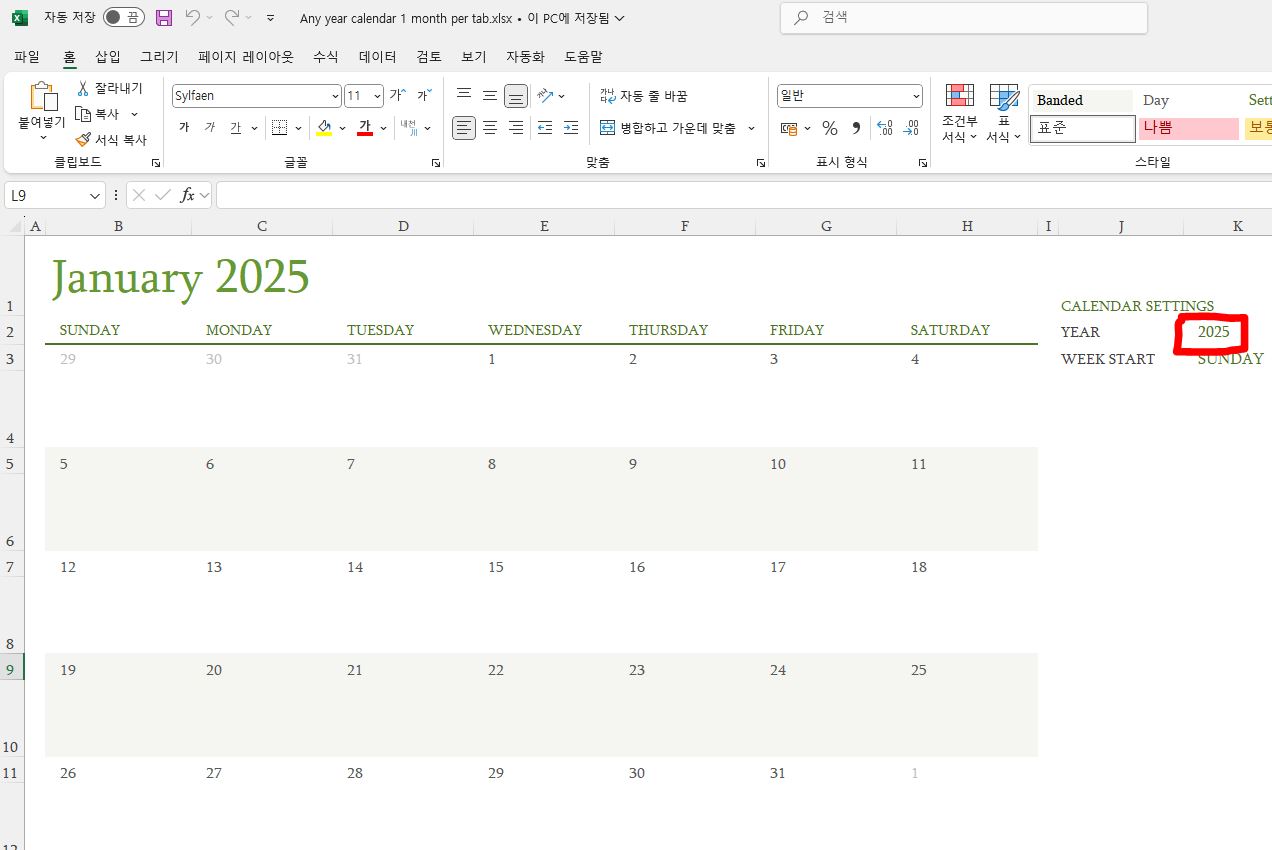Click the Undo arrow icon
1272x850 pixels.
(193, 18)
